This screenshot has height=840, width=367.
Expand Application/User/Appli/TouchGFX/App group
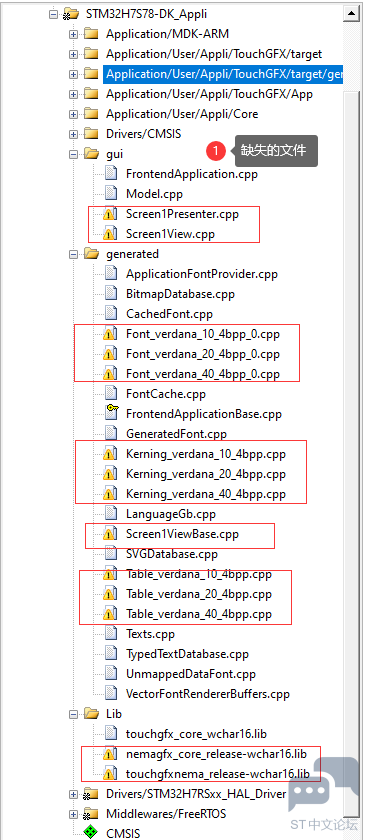[73, 94]
